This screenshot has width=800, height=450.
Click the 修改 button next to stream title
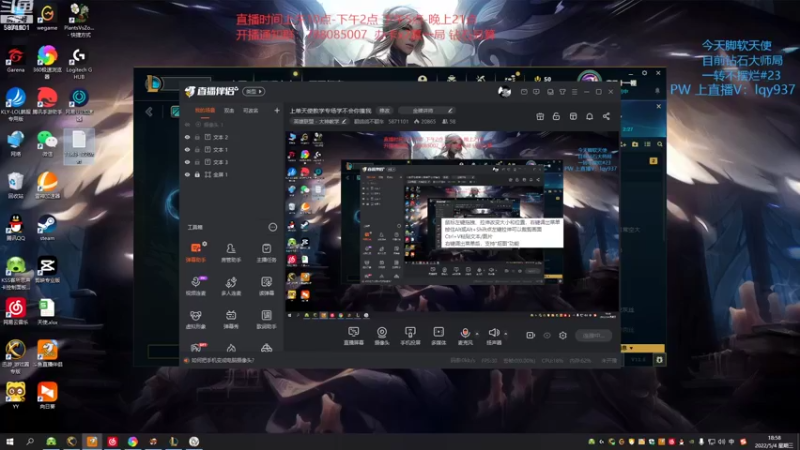[x=385, y=110]
